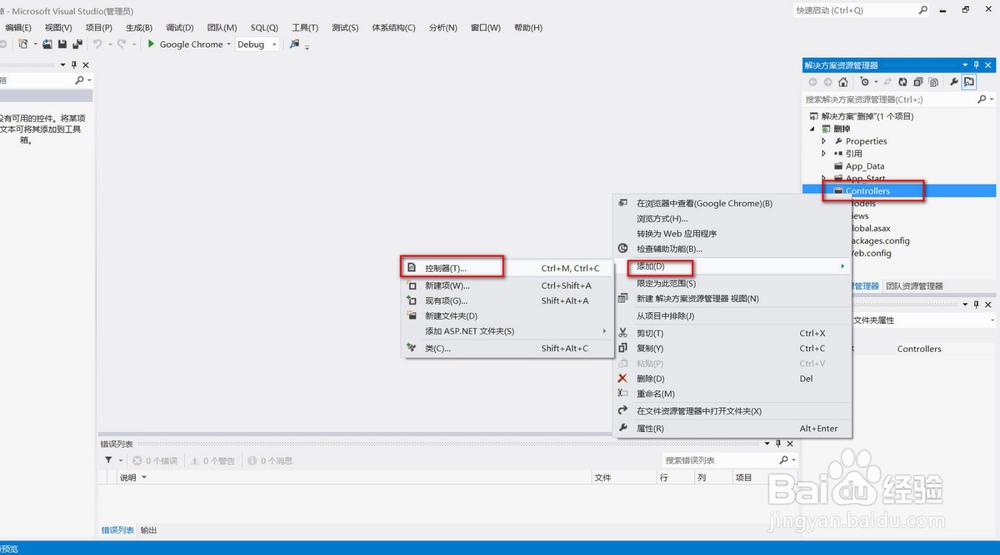Screen dimensions: 1000x555
Task: Open the 调试(D) menu in the menu bar
Action: pos(179,27)
